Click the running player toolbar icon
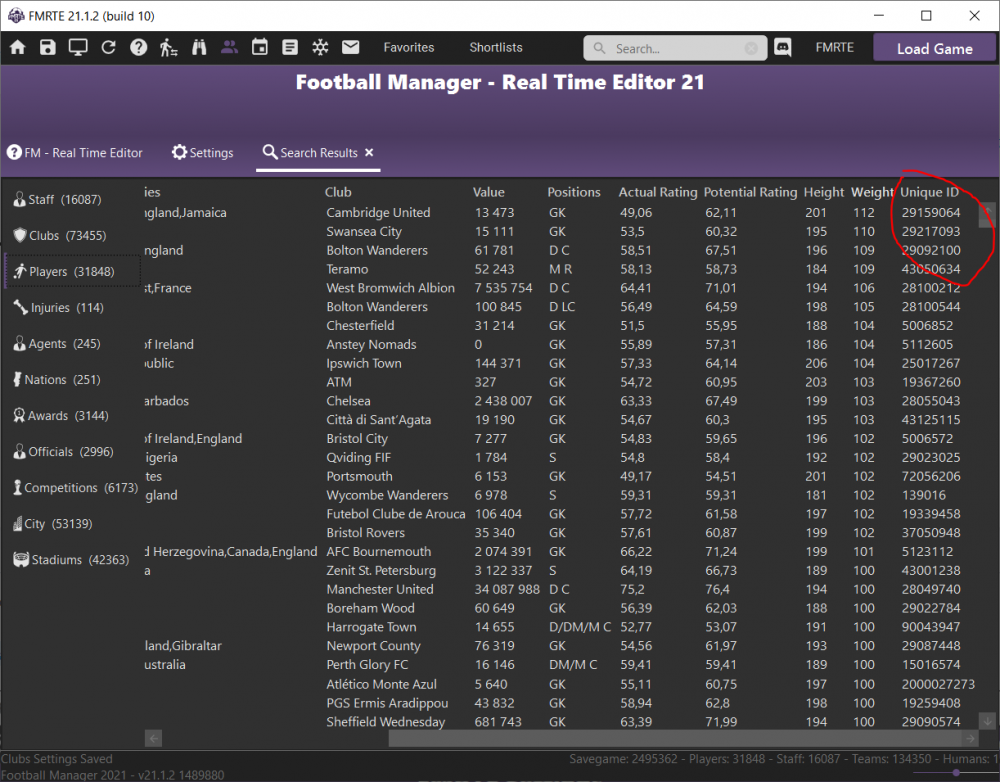Screen dimensions: 1000x782 click(168, 47)
